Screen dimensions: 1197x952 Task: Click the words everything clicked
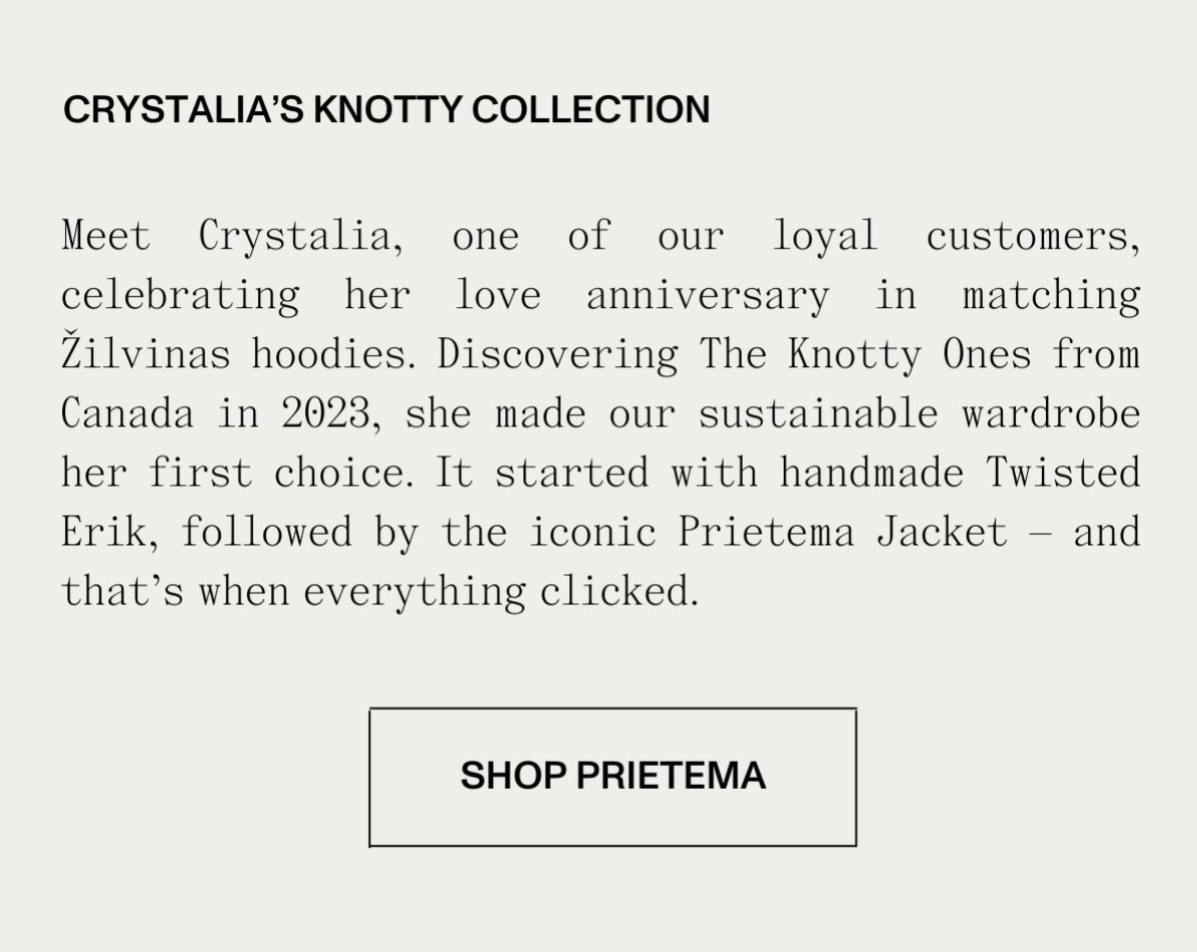click(x=501, y=592)
